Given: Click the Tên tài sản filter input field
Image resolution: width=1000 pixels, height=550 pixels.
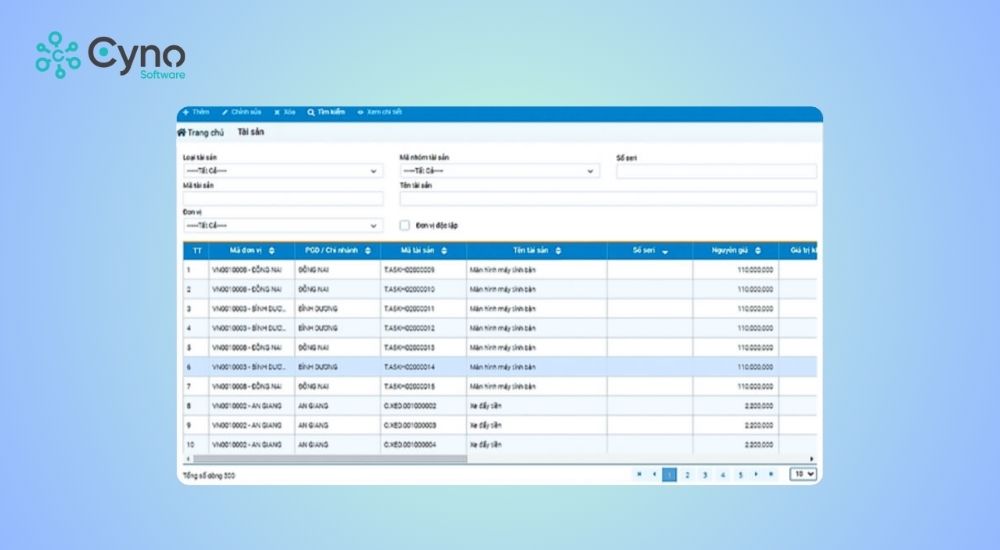Looking at the screenshot, I should pyautogui.click(x=608, y=198).
